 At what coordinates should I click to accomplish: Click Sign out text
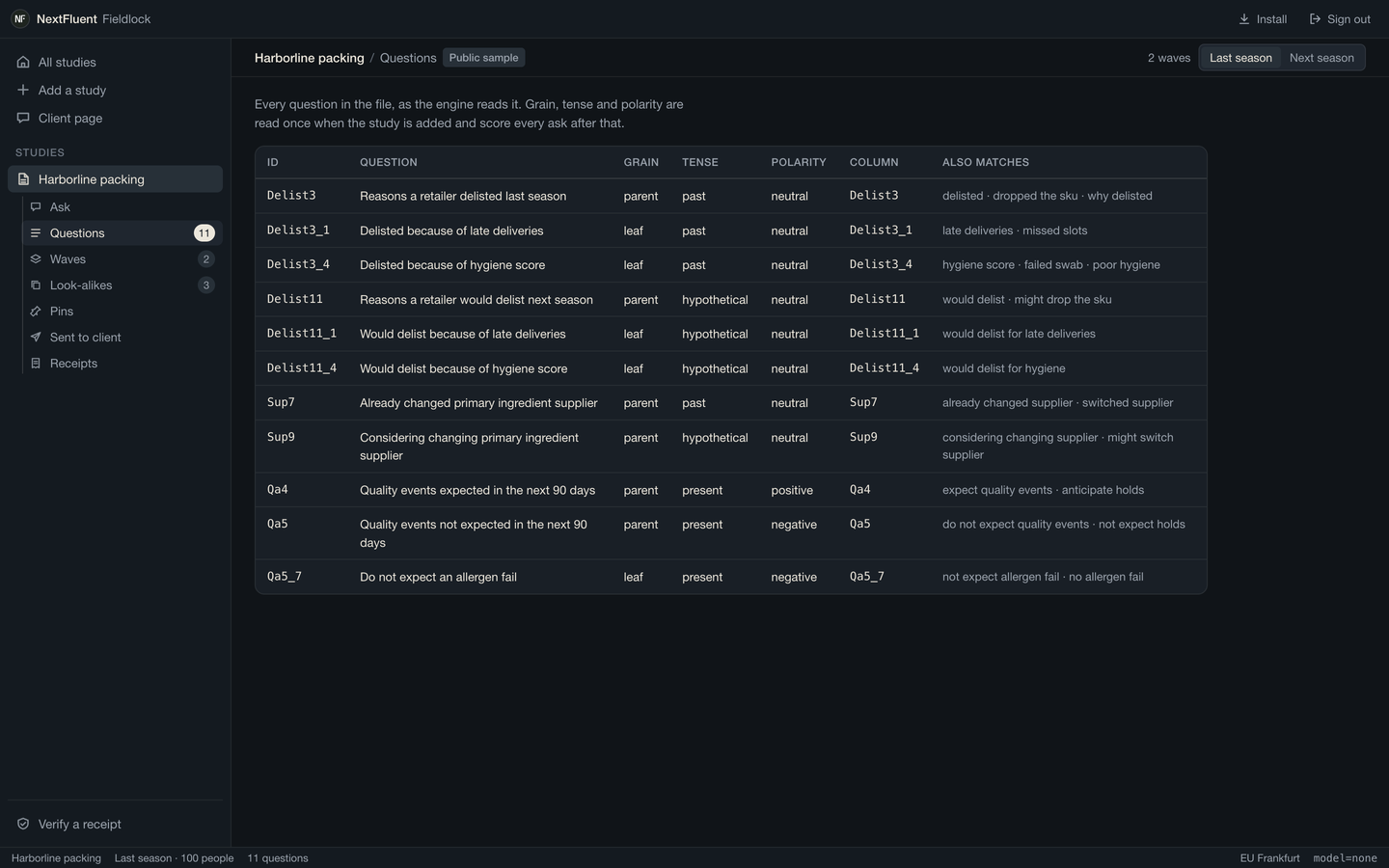1348,19
